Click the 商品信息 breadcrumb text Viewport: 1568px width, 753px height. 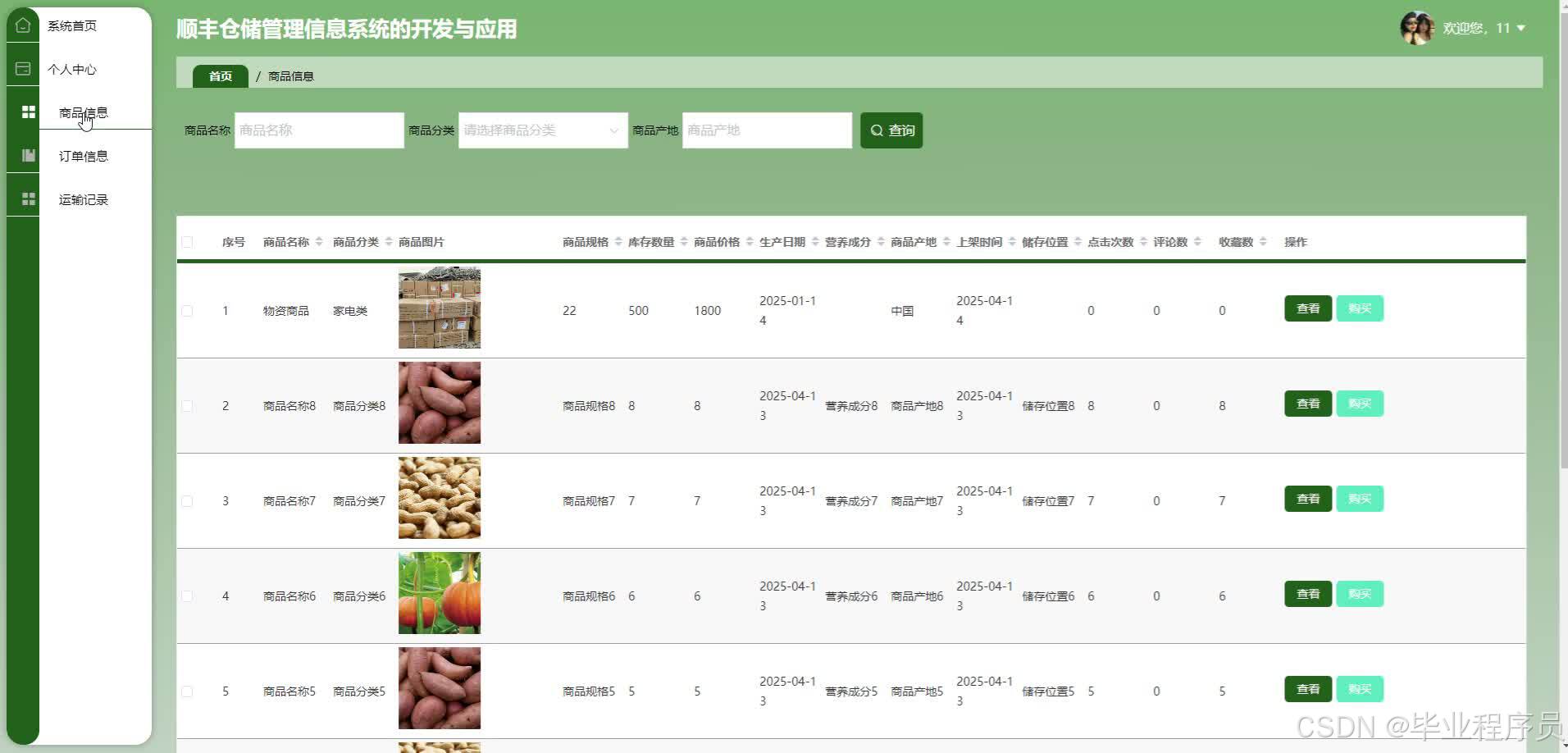coord(291,76)
